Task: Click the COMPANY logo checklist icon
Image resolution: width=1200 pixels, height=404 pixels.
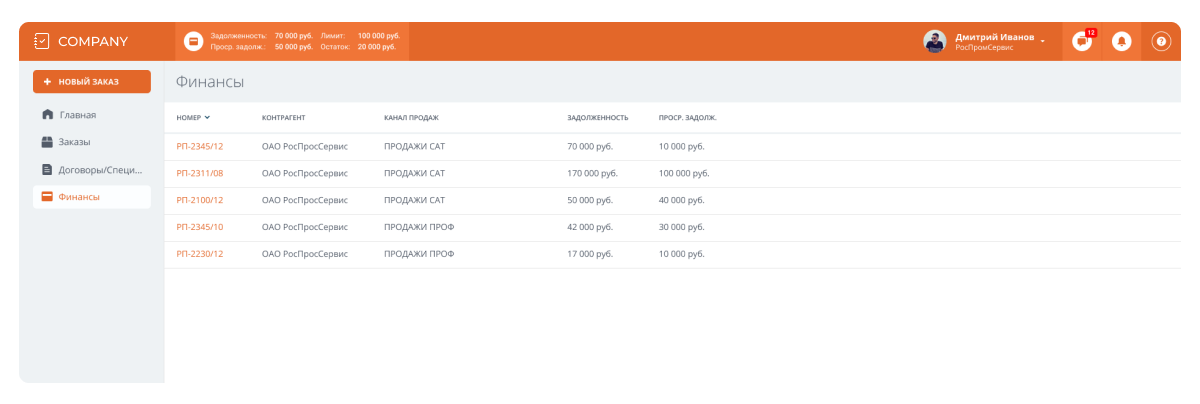Action: coord(41,41)
